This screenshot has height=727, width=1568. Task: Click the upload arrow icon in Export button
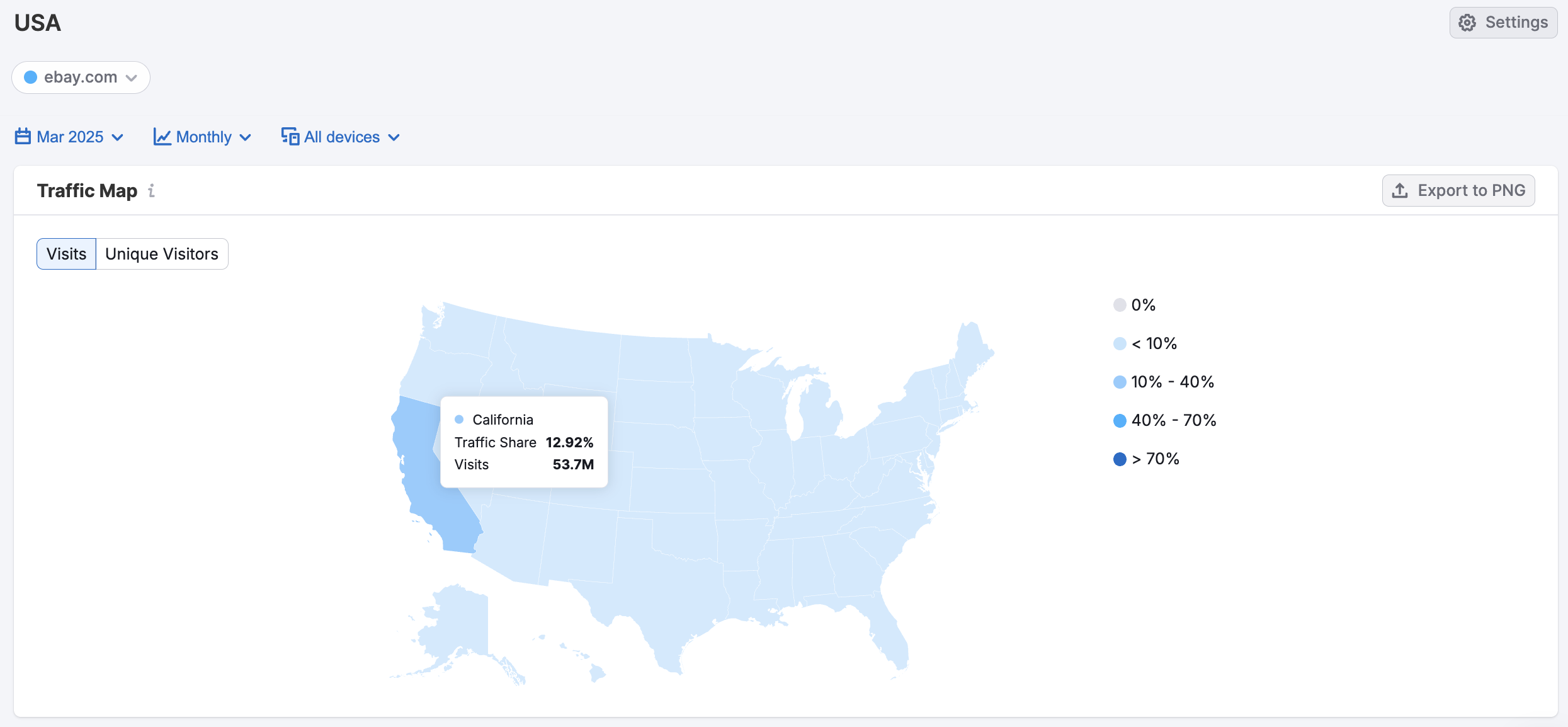[1399, 190]
